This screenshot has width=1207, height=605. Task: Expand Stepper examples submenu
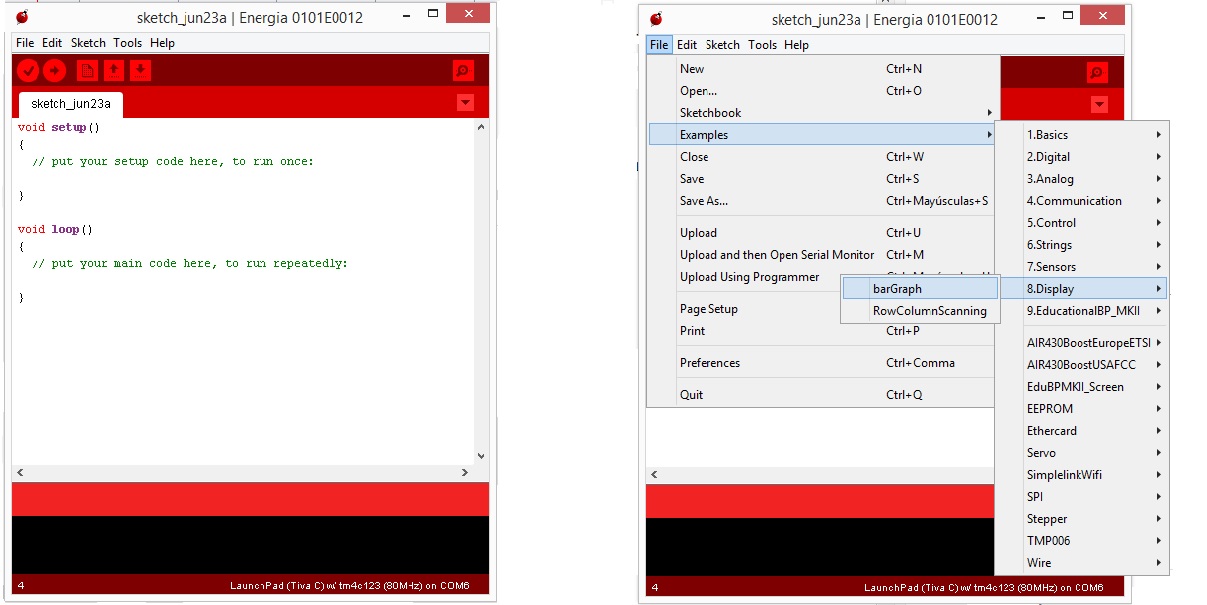(x=1081, y=519)
